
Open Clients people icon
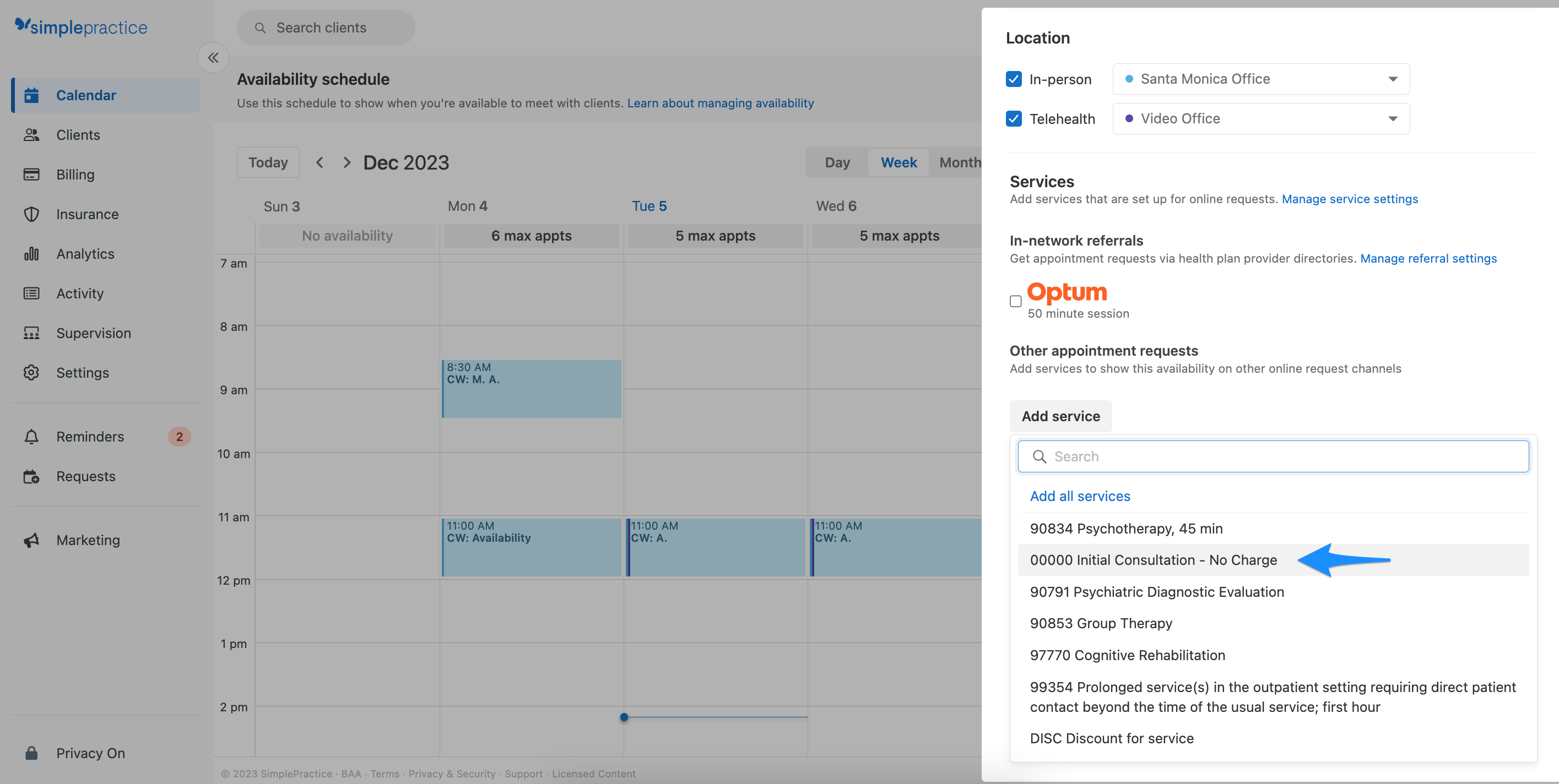(31, 135)
